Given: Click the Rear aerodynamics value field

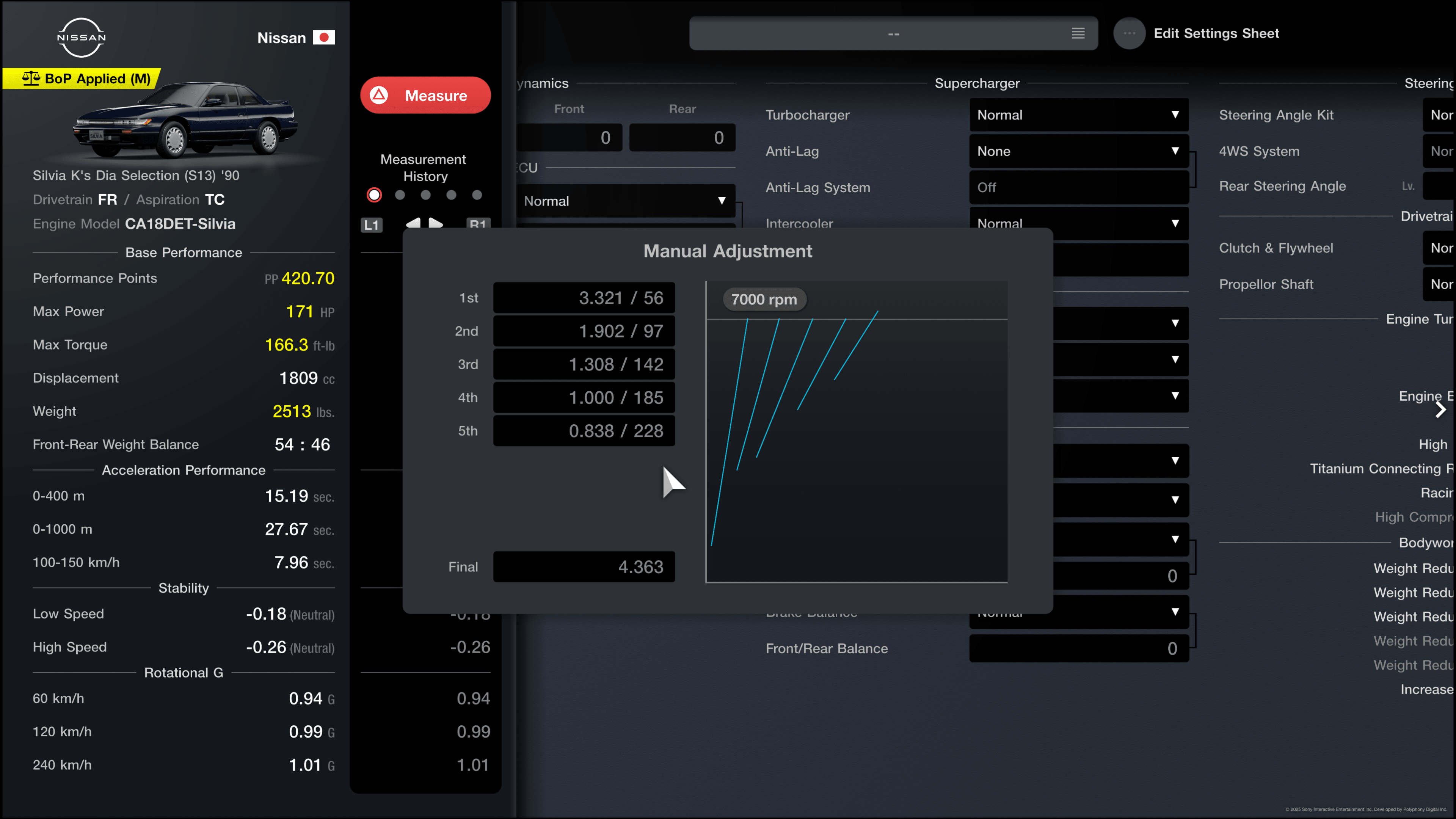Looking at the screenshot, I should 682,137.
